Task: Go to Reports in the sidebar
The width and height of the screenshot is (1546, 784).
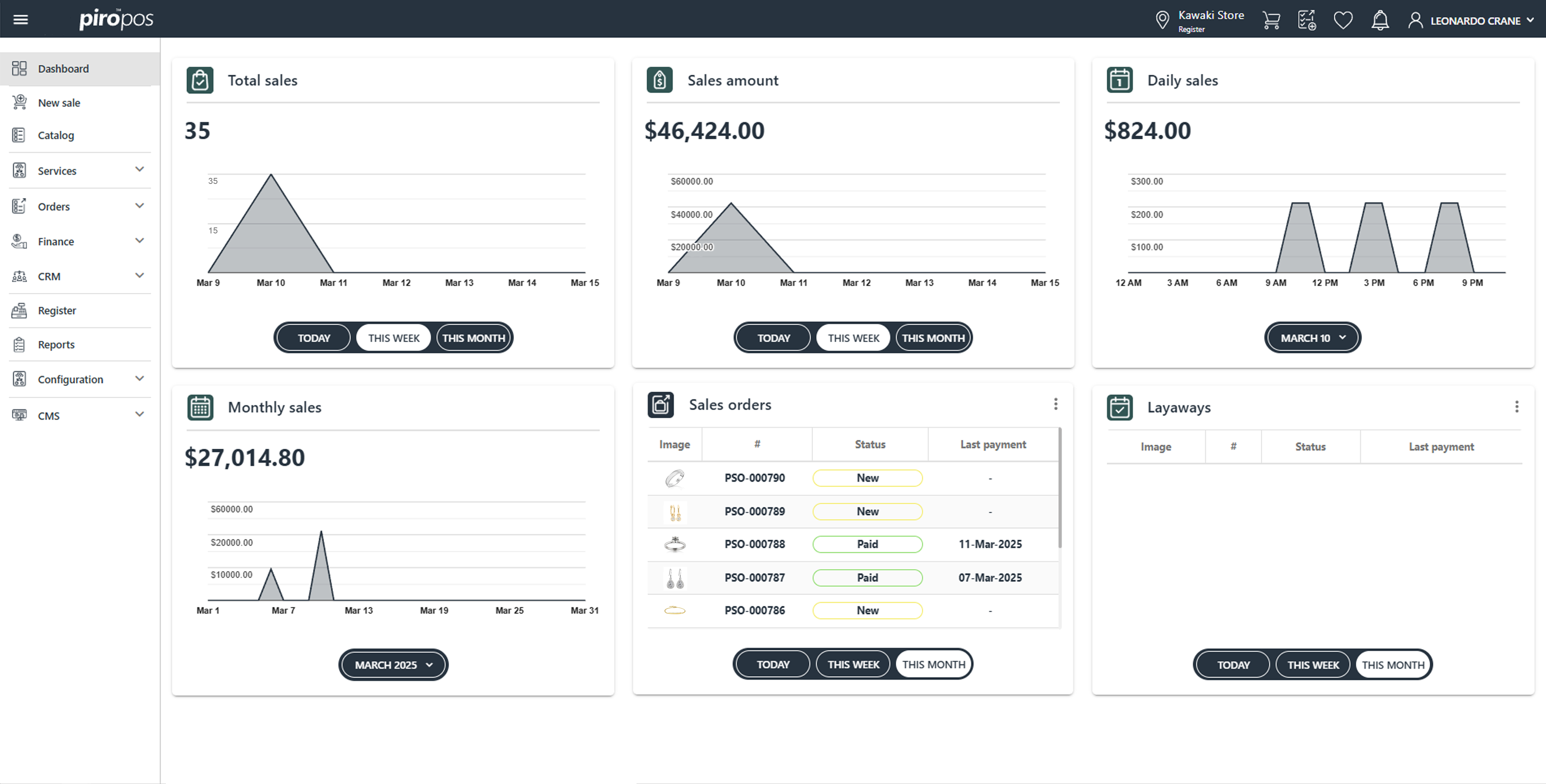Action: click(56, 345)
